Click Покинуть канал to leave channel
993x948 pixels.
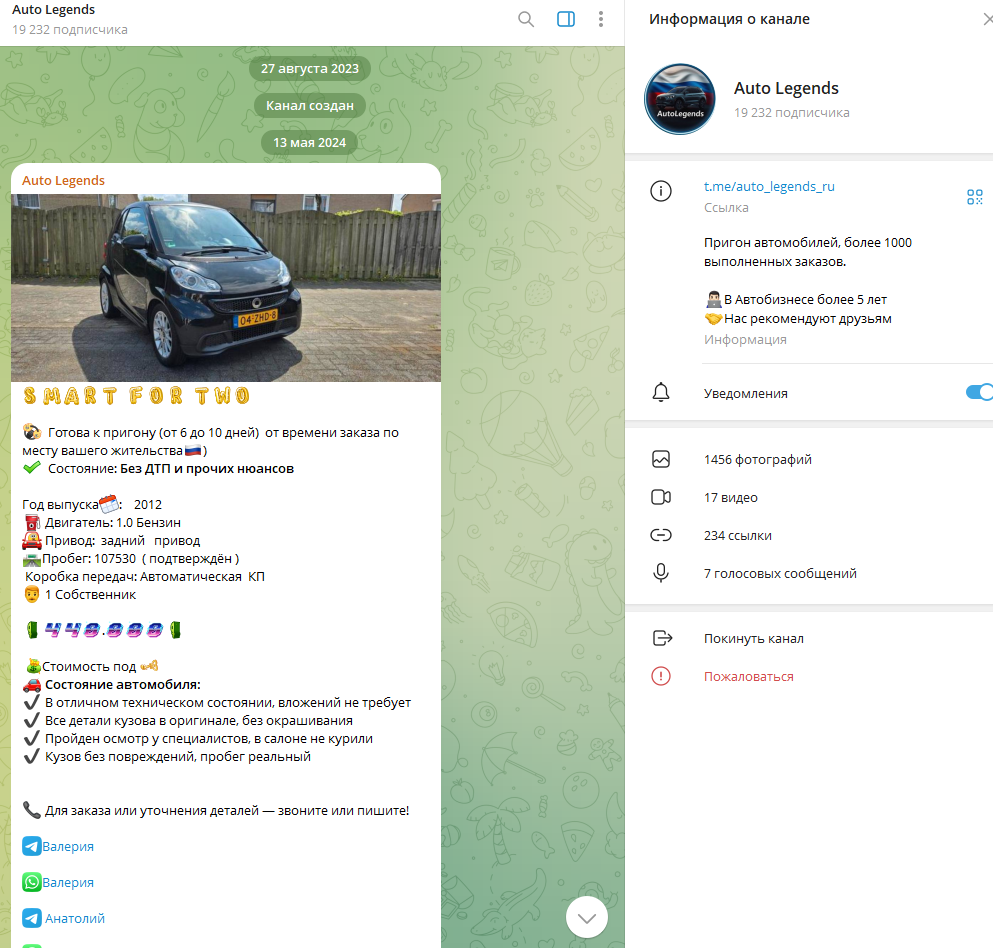click(x=754, y=638)
